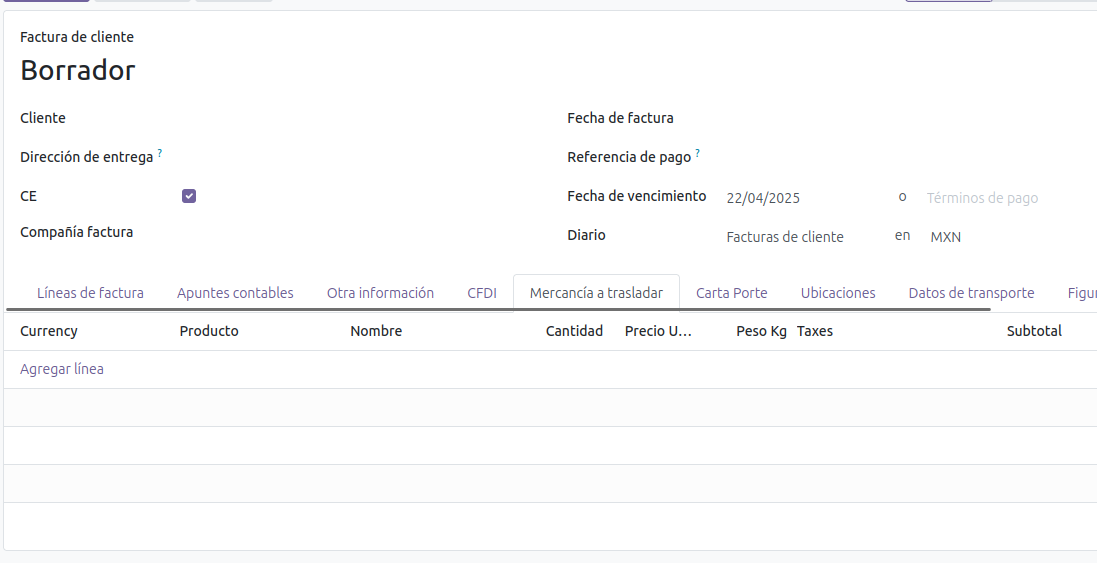The width and height of the screenshot is (1097, 563).
Task: Sort the table by Cantidad column
Action: pos(574,331)
